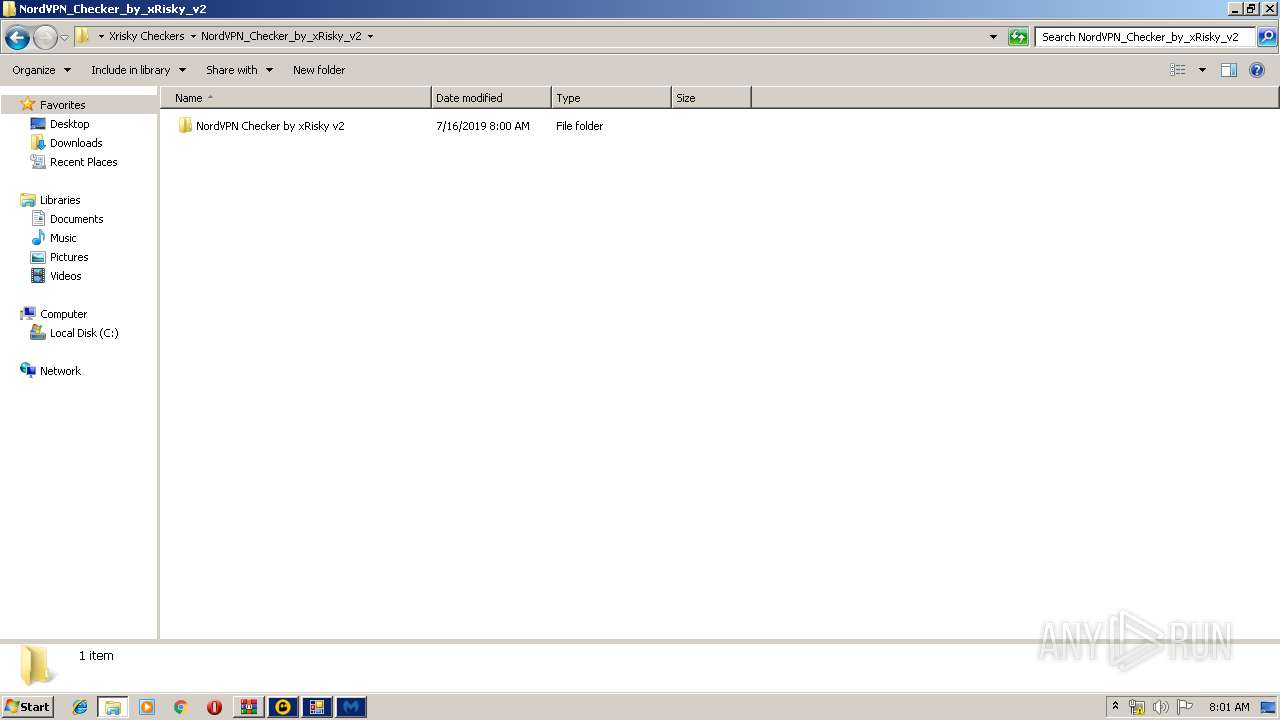Click the Show desktop button
Viewport: 1280px width, 720px height.
point(1269,707)
